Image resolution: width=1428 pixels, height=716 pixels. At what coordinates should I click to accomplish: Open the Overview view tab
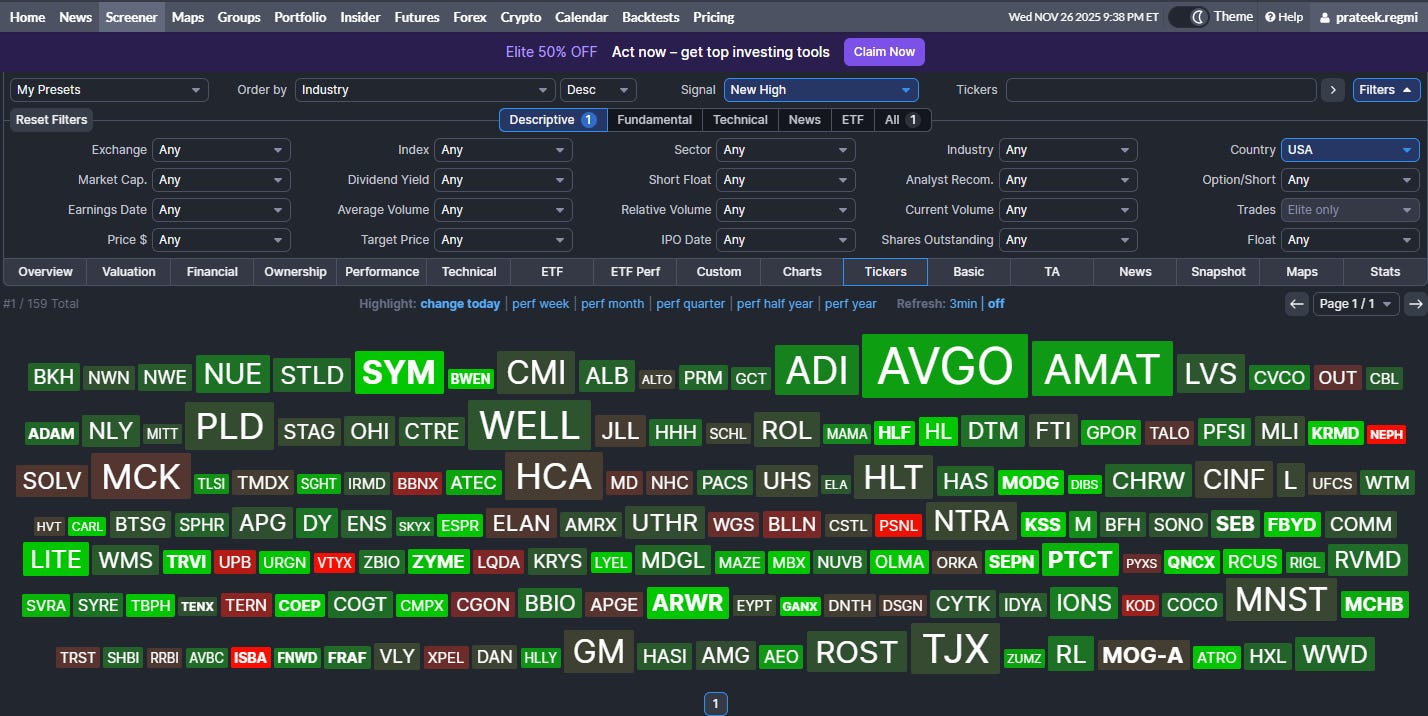[45, 272]
